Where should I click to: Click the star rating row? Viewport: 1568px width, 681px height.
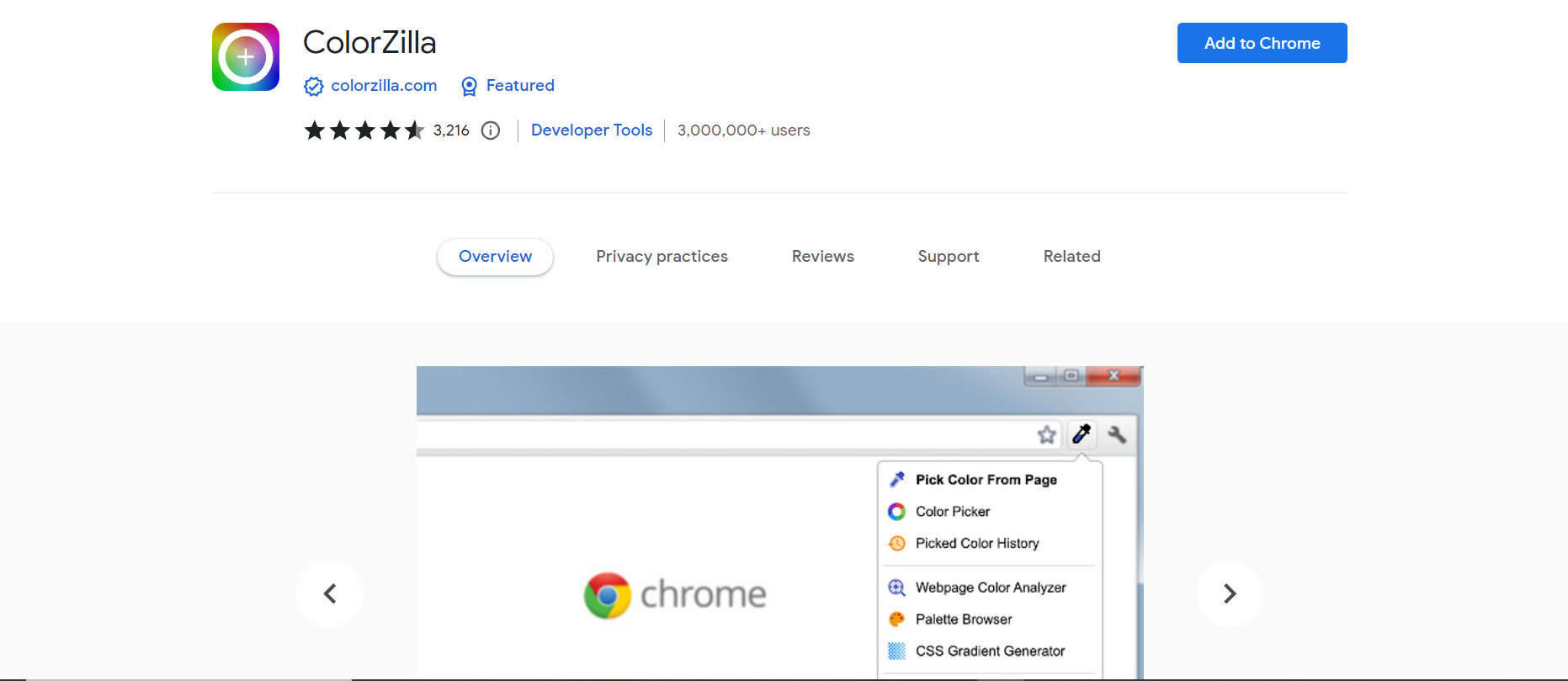point(364,130)
